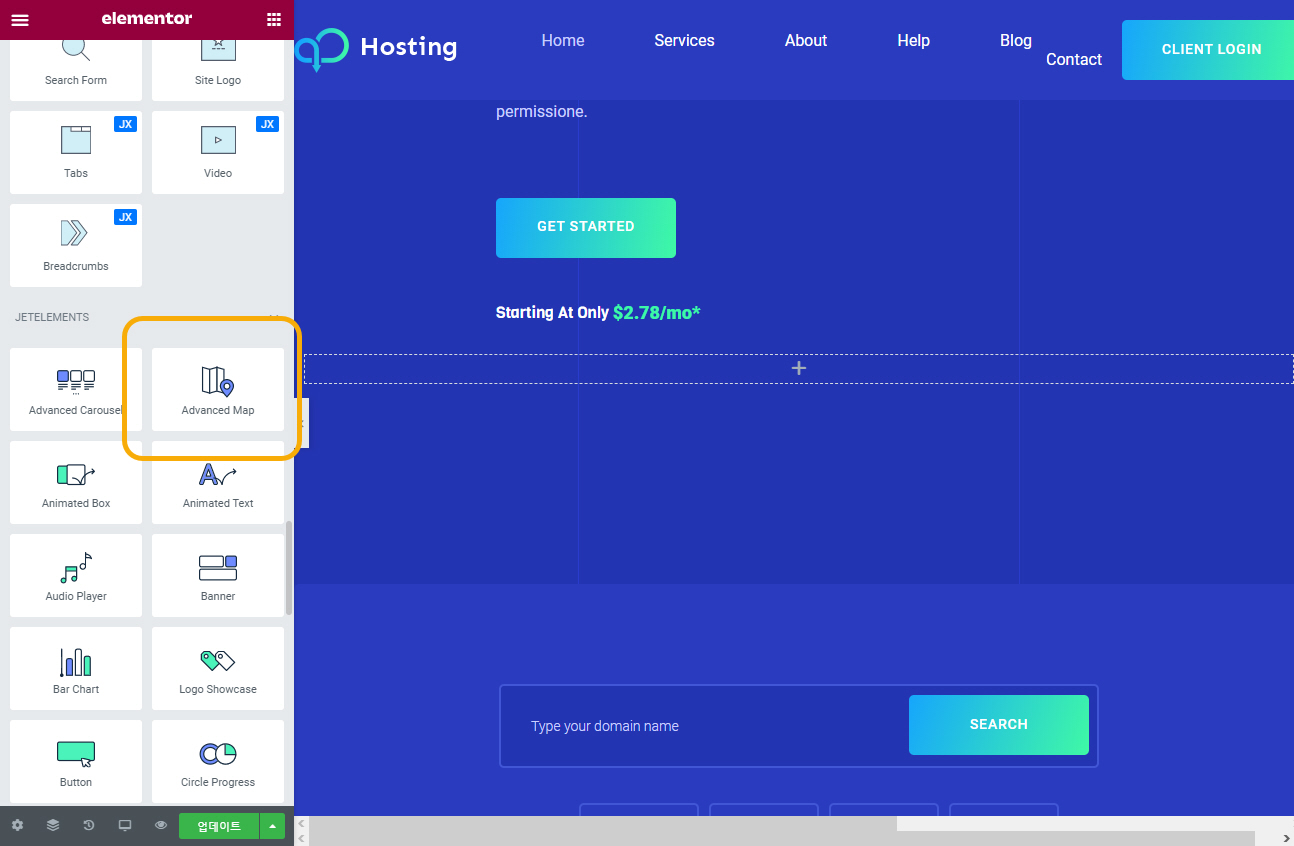This screenshot has height=846, width=1294.
Task: Open the Logo Showcase widget
Action: (x=217, y=668)
